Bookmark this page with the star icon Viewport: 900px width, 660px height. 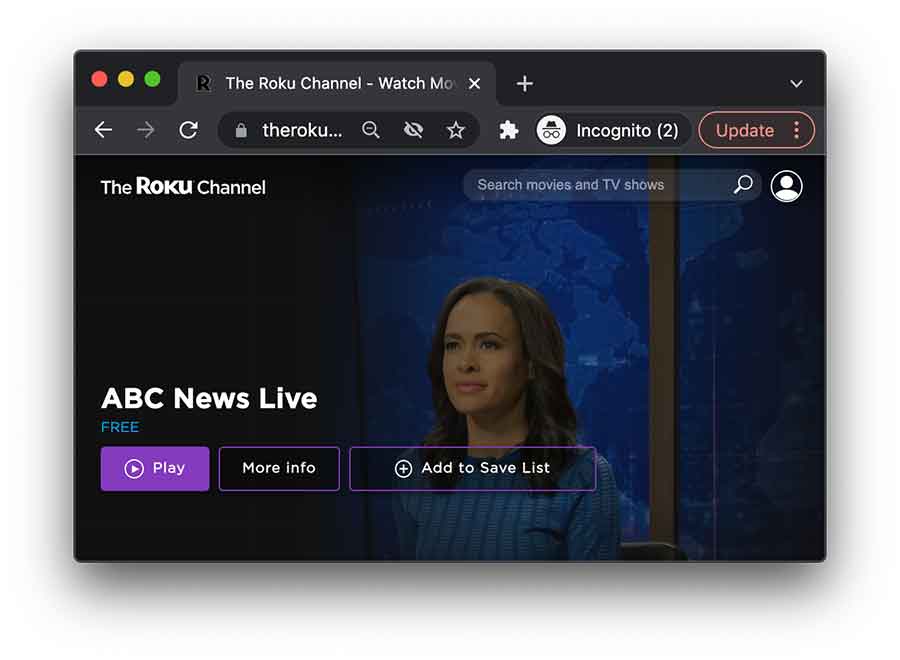456,130
